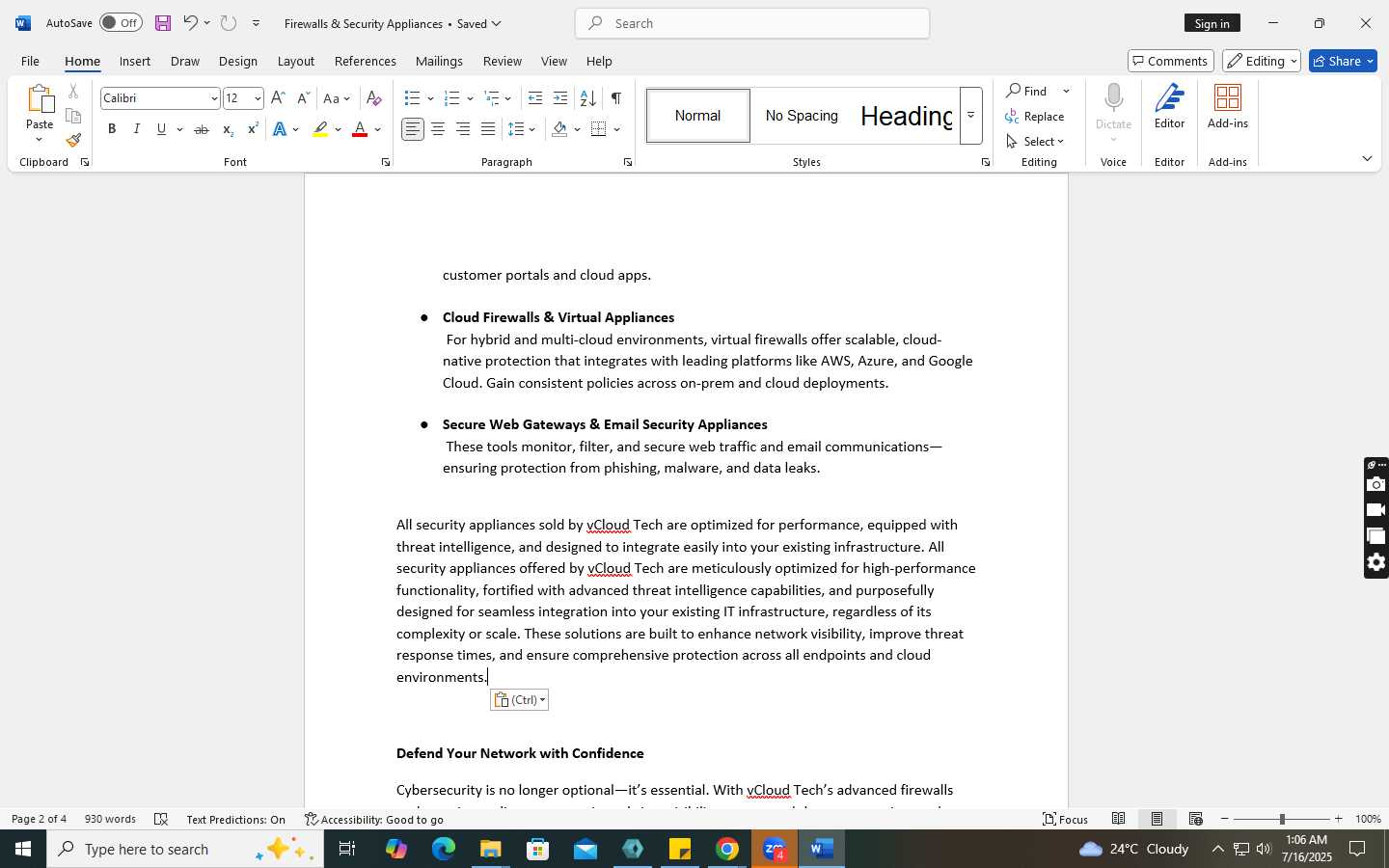This screenshot has height=868, width=1389.
Task: Open the Paste Options (Ctrl) dropdown
Action: point(519,700)
